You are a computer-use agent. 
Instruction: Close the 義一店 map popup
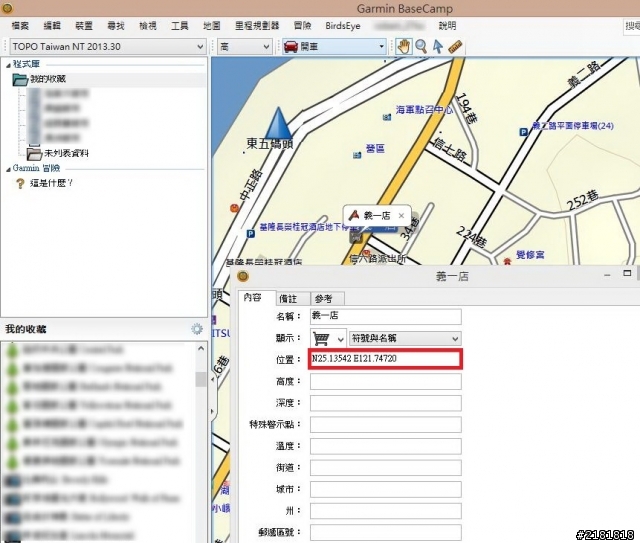[x=401, y=215]
